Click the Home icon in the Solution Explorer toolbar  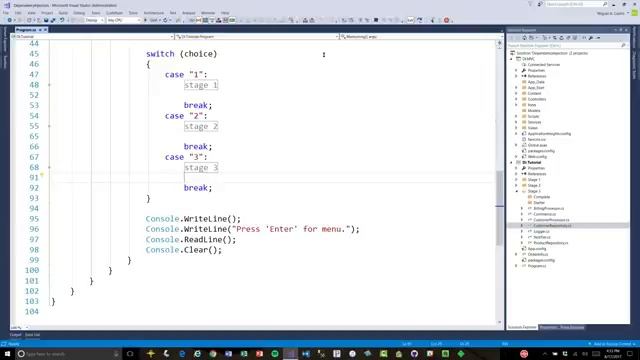525,38
